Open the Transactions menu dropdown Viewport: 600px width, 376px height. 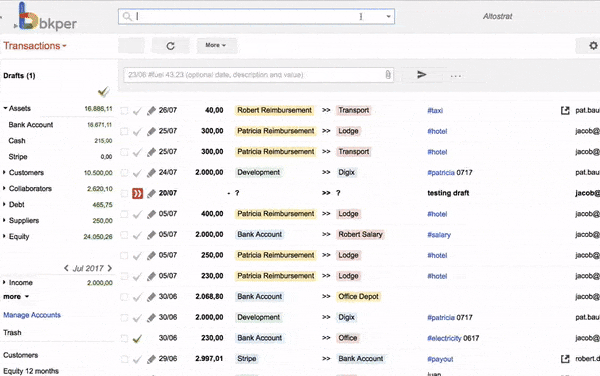(x=35, y=46)
